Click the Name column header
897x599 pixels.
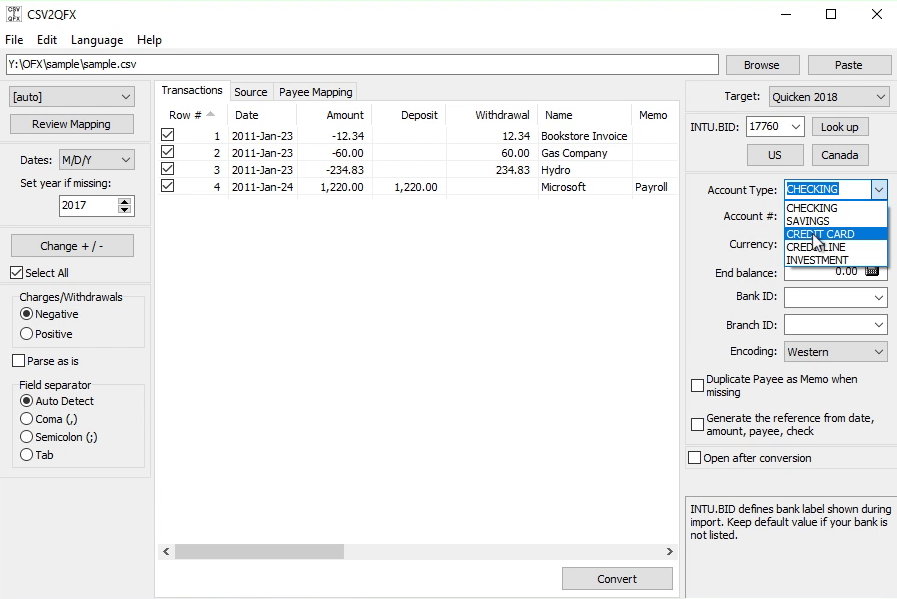pyautogui.click(x=585, y=115)
